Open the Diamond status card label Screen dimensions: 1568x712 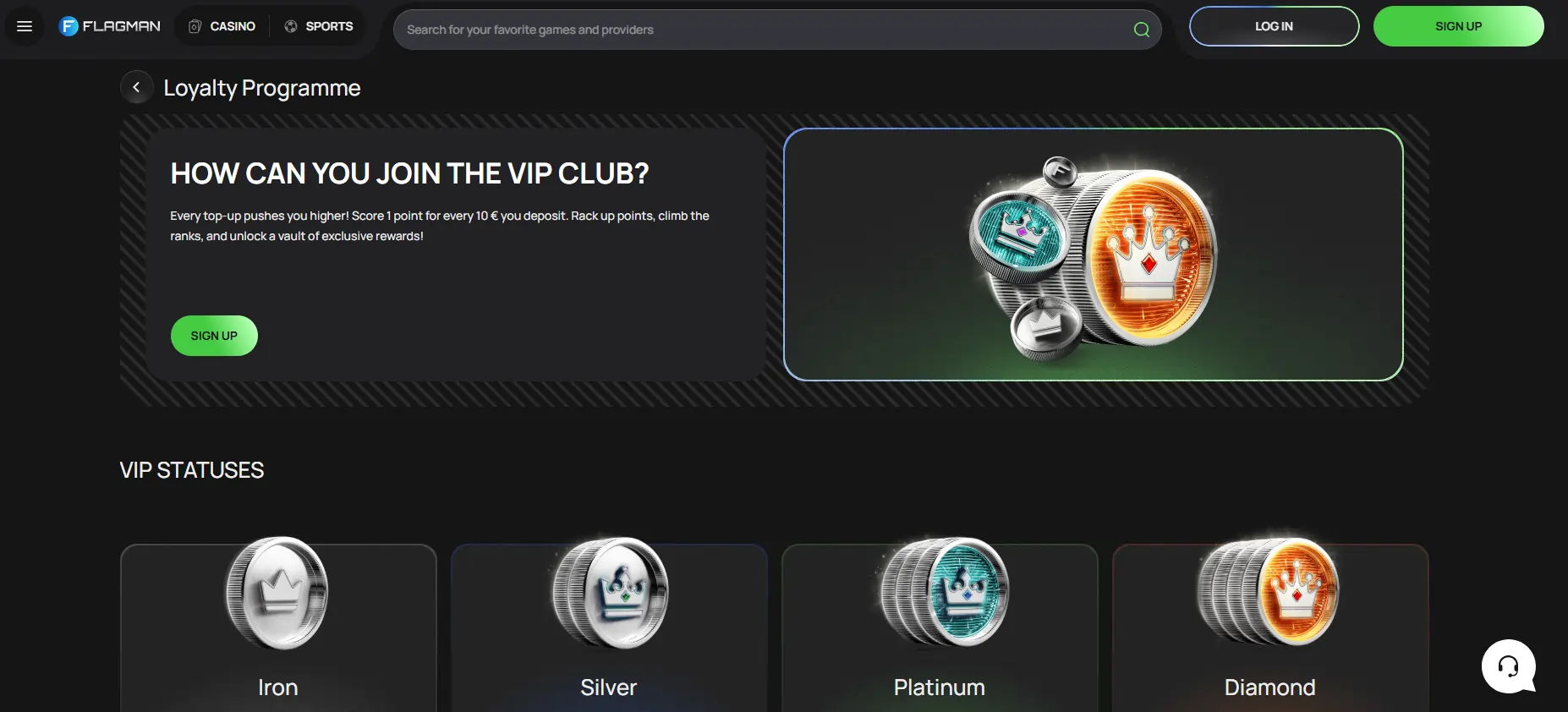(1269, 687)
